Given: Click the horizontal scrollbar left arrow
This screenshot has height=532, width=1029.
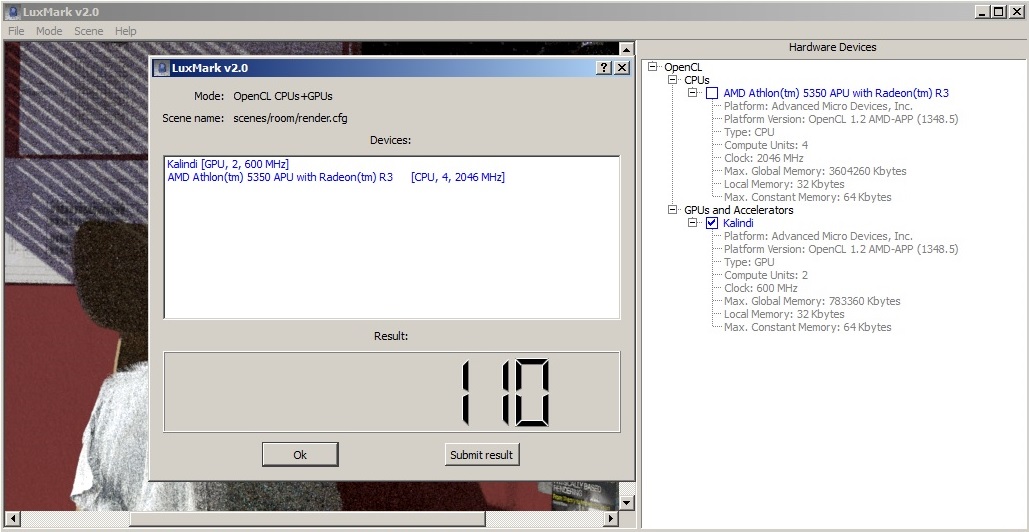Looking at the screenshot, I should [x=12, y=519].
